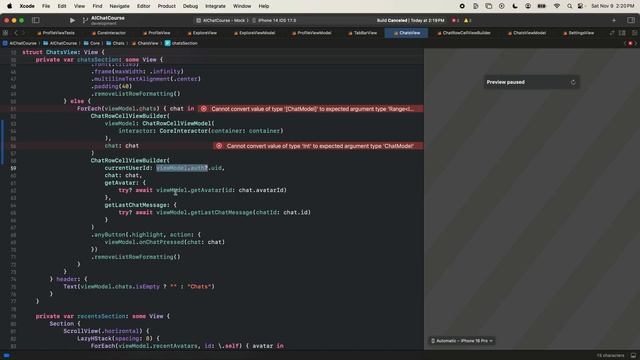Open AIChatCourse project in jump bar
Viewport: 640px width, 360px height.
[x=19, y=43]
